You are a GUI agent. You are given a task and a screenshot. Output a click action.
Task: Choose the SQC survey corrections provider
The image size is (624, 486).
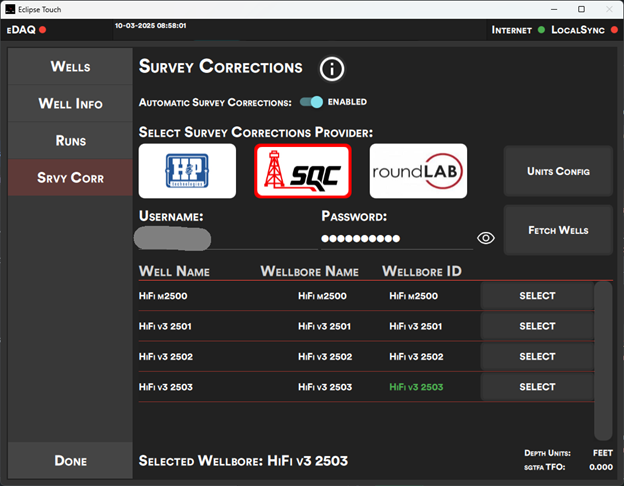(303, 171)
